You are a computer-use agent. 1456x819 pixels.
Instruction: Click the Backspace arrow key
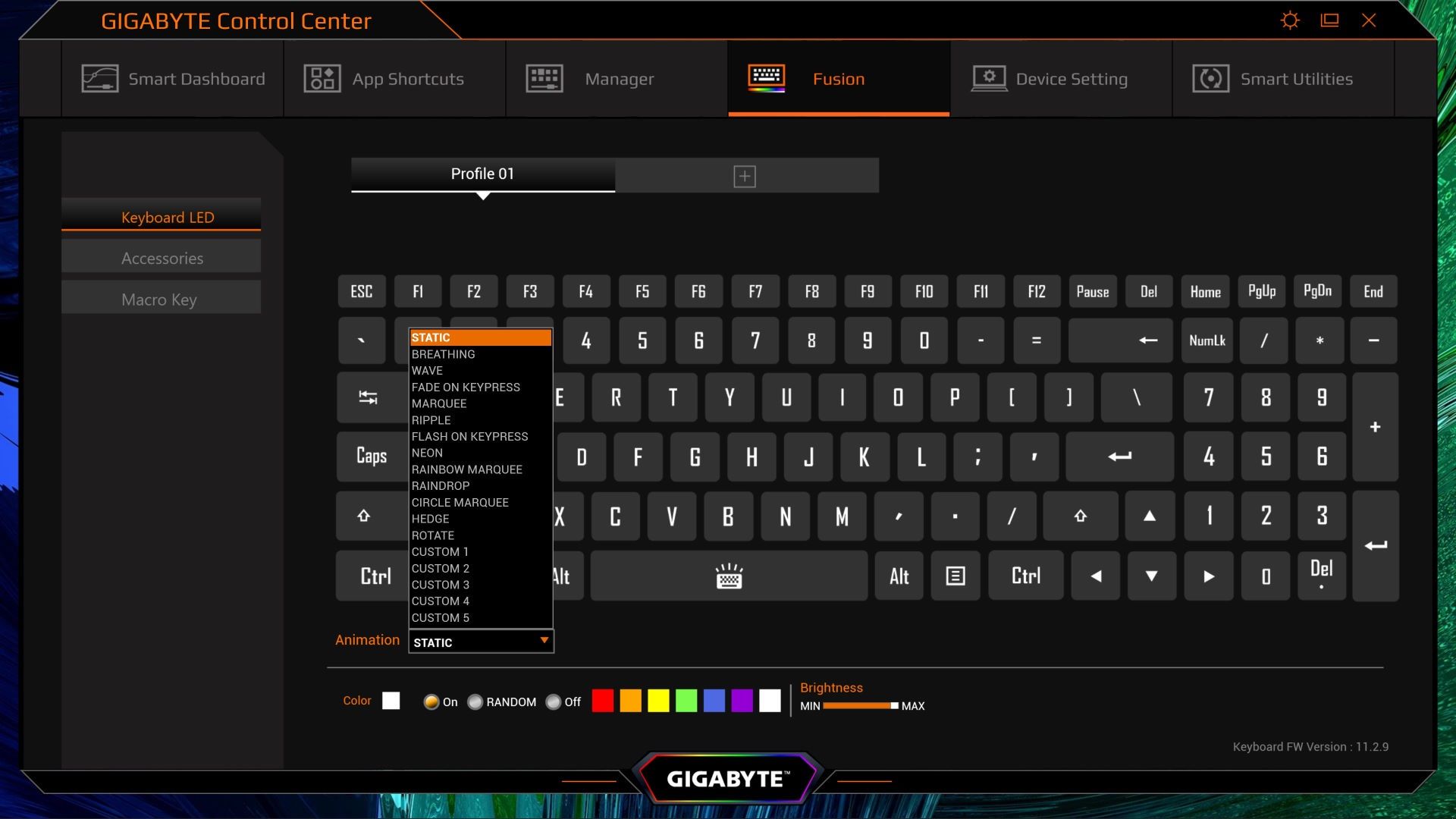pos(1120,340)
